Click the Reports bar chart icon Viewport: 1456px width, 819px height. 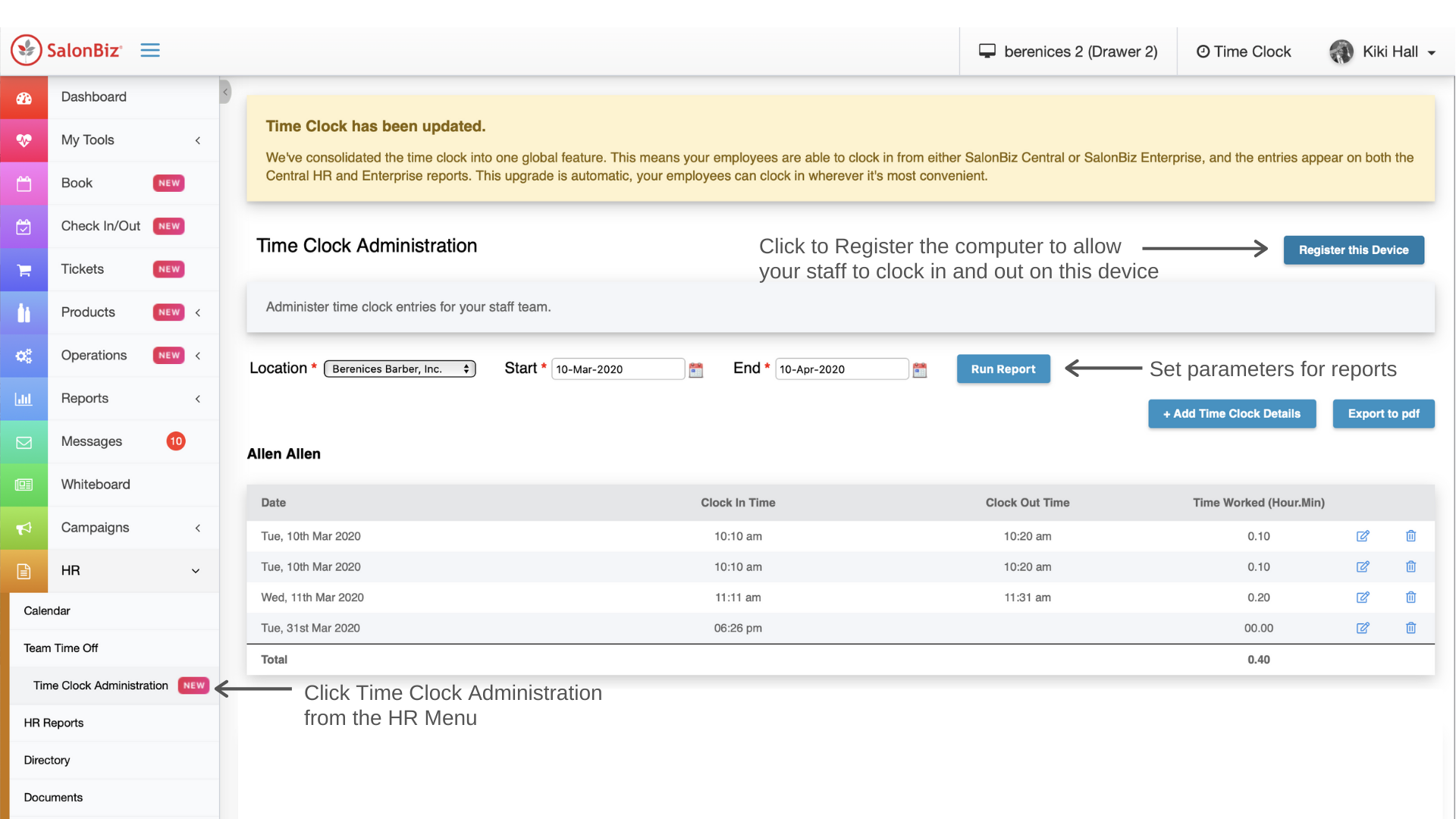(x=24, y=399)
